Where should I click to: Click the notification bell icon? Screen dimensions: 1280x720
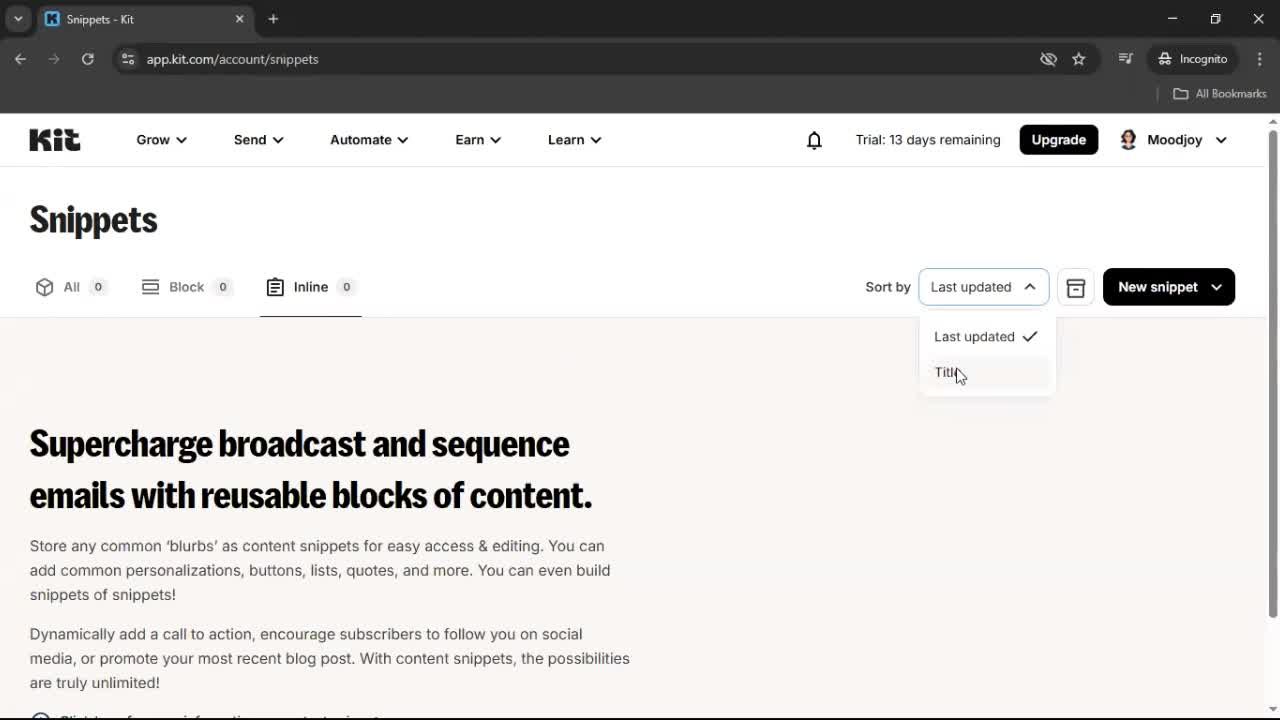(x=814, y=140)
